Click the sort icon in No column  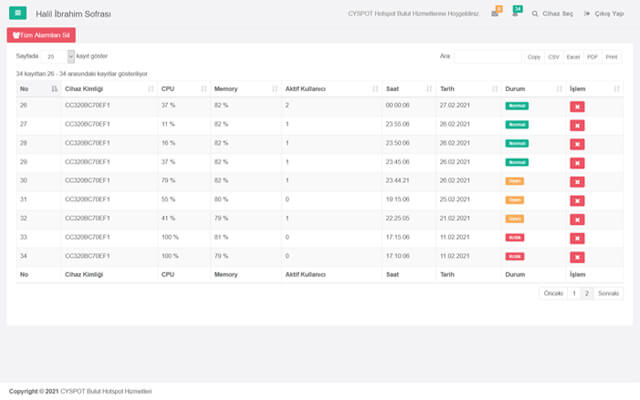point(54,89)
